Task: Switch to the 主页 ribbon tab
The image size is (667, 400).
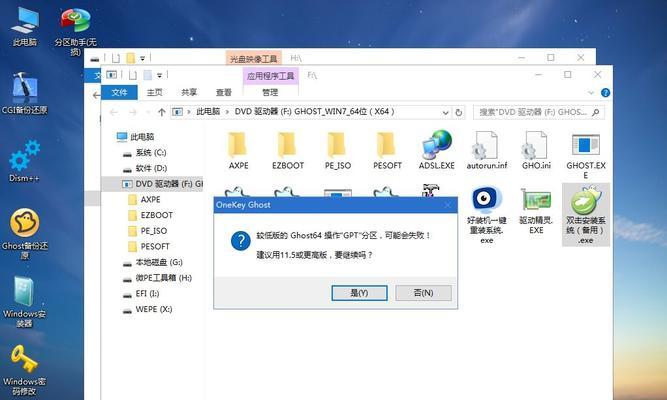Action: click(x=154, y=92)
